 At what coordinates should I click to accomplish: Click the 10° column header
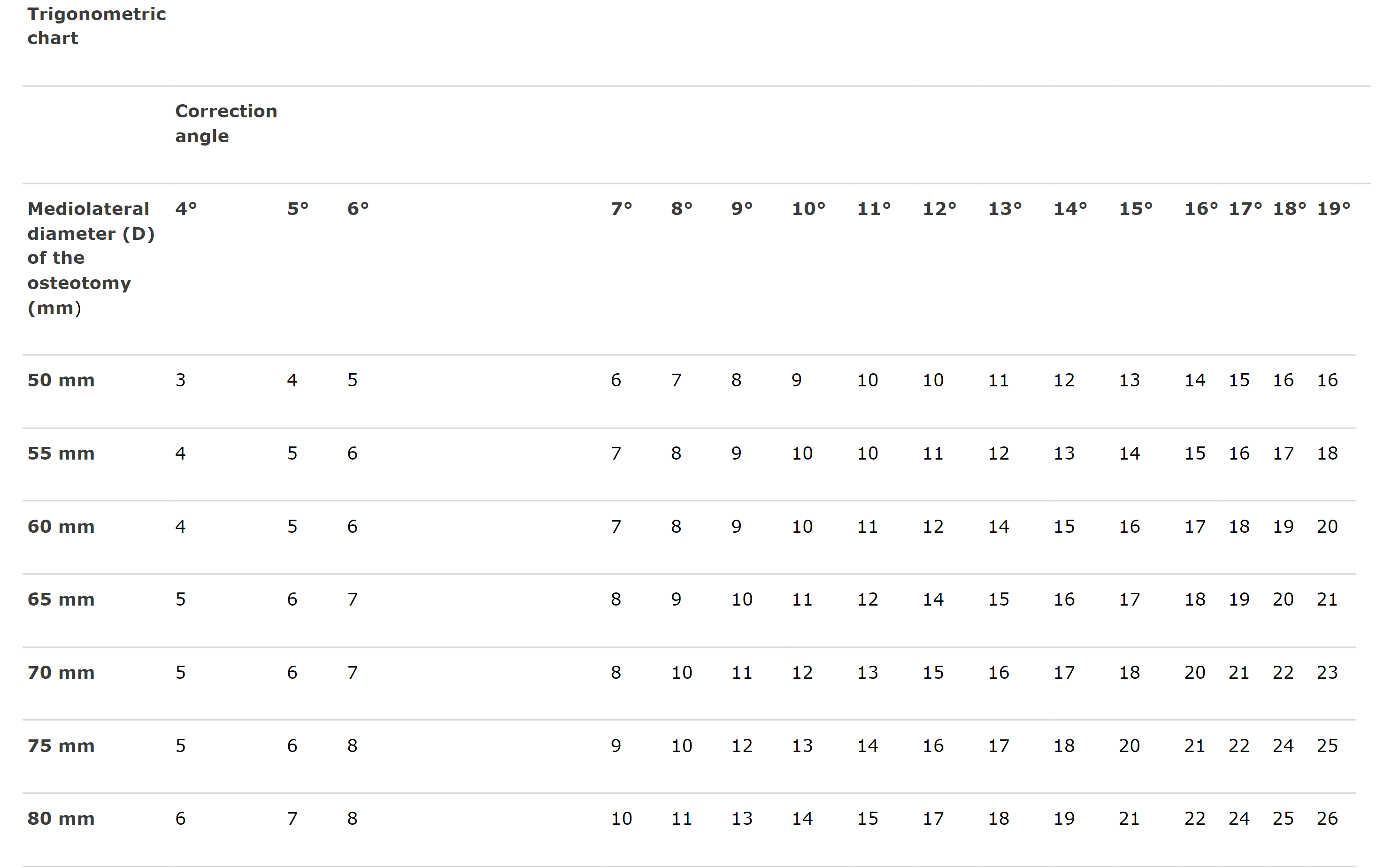(x=808, y=209)
